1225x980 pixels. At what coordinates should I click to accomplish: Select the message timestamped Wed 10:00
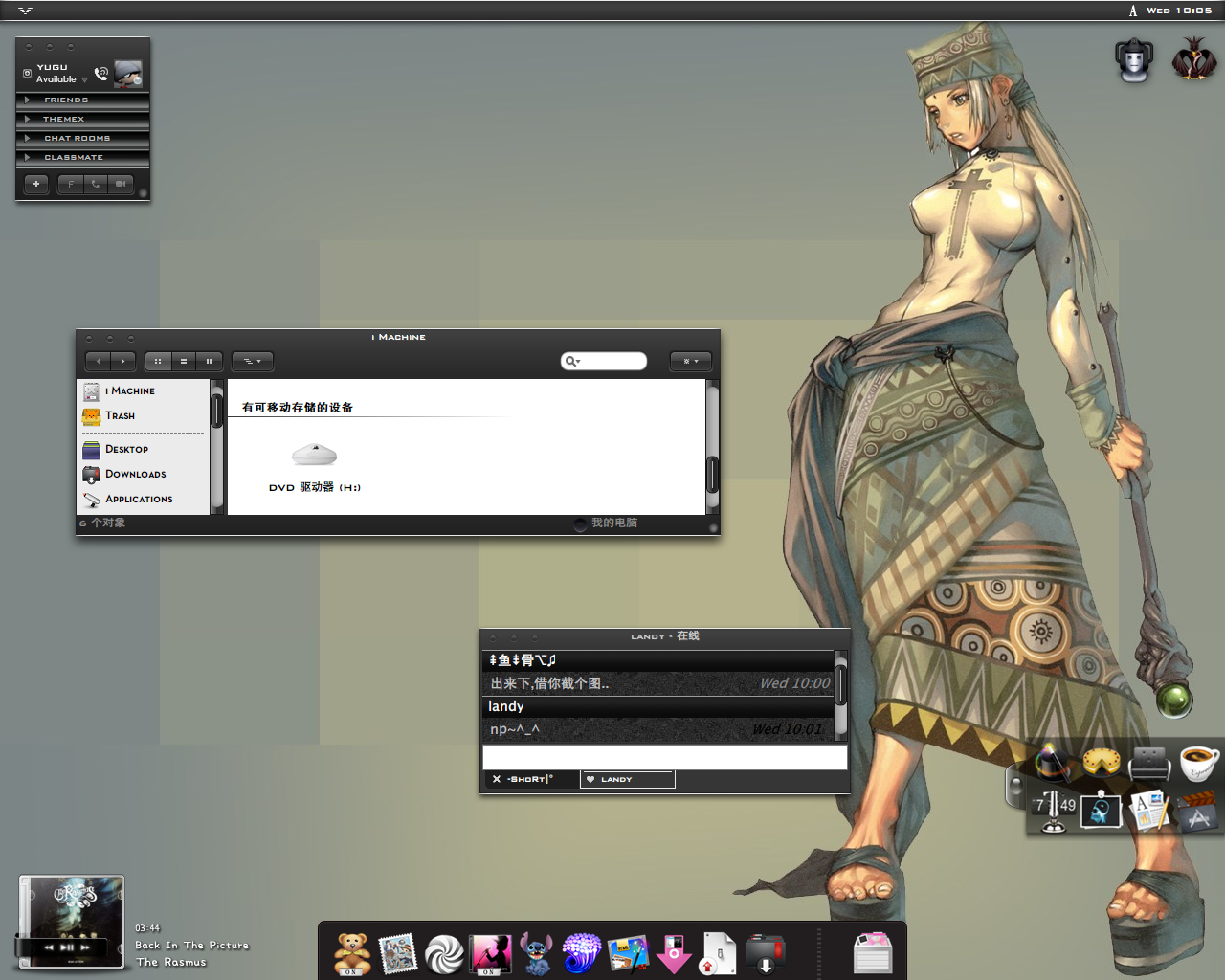click(x=658, y=683)
